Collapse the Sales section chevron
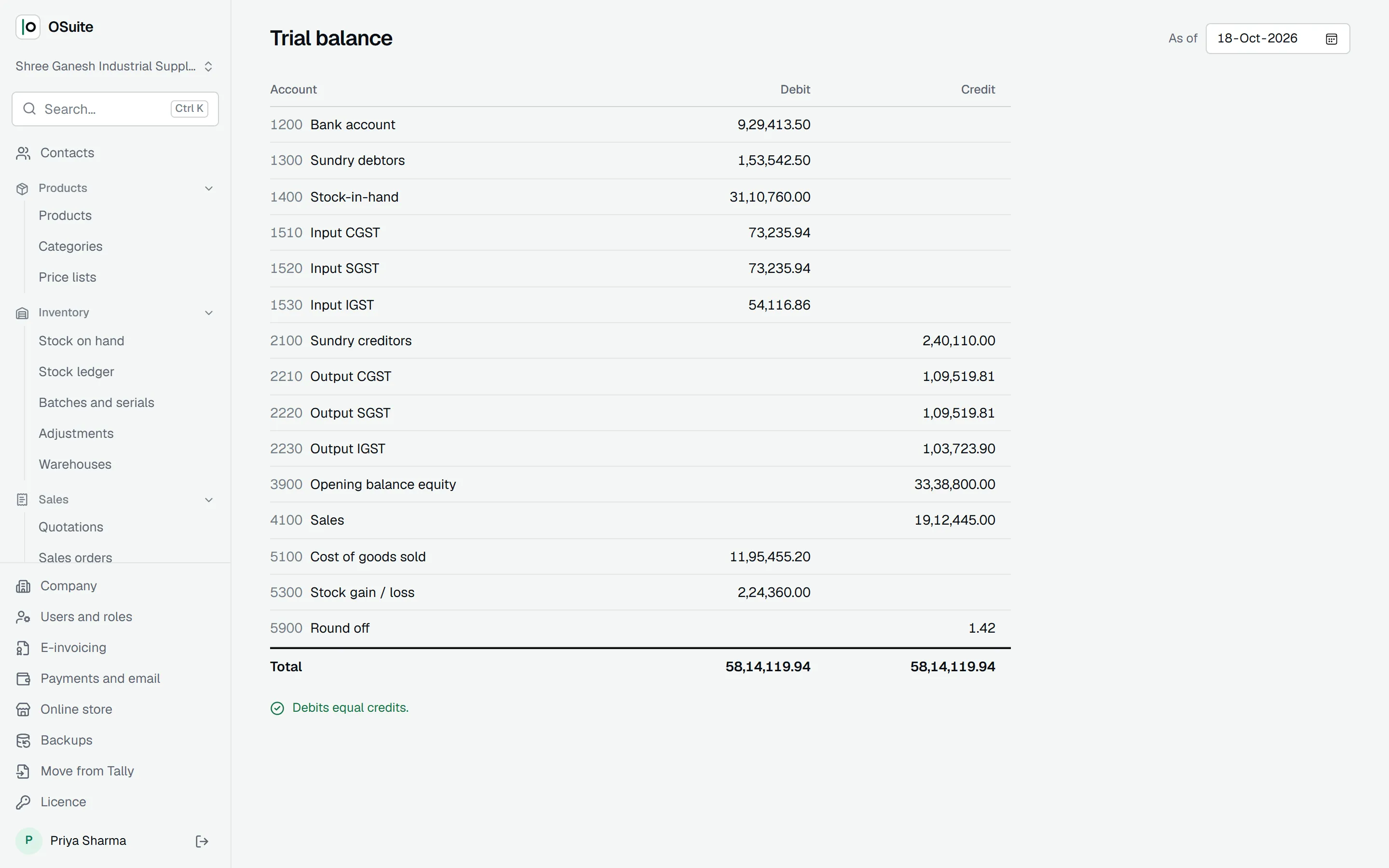The height and width of the screenshot is (868, 1389). coord(209,500)
